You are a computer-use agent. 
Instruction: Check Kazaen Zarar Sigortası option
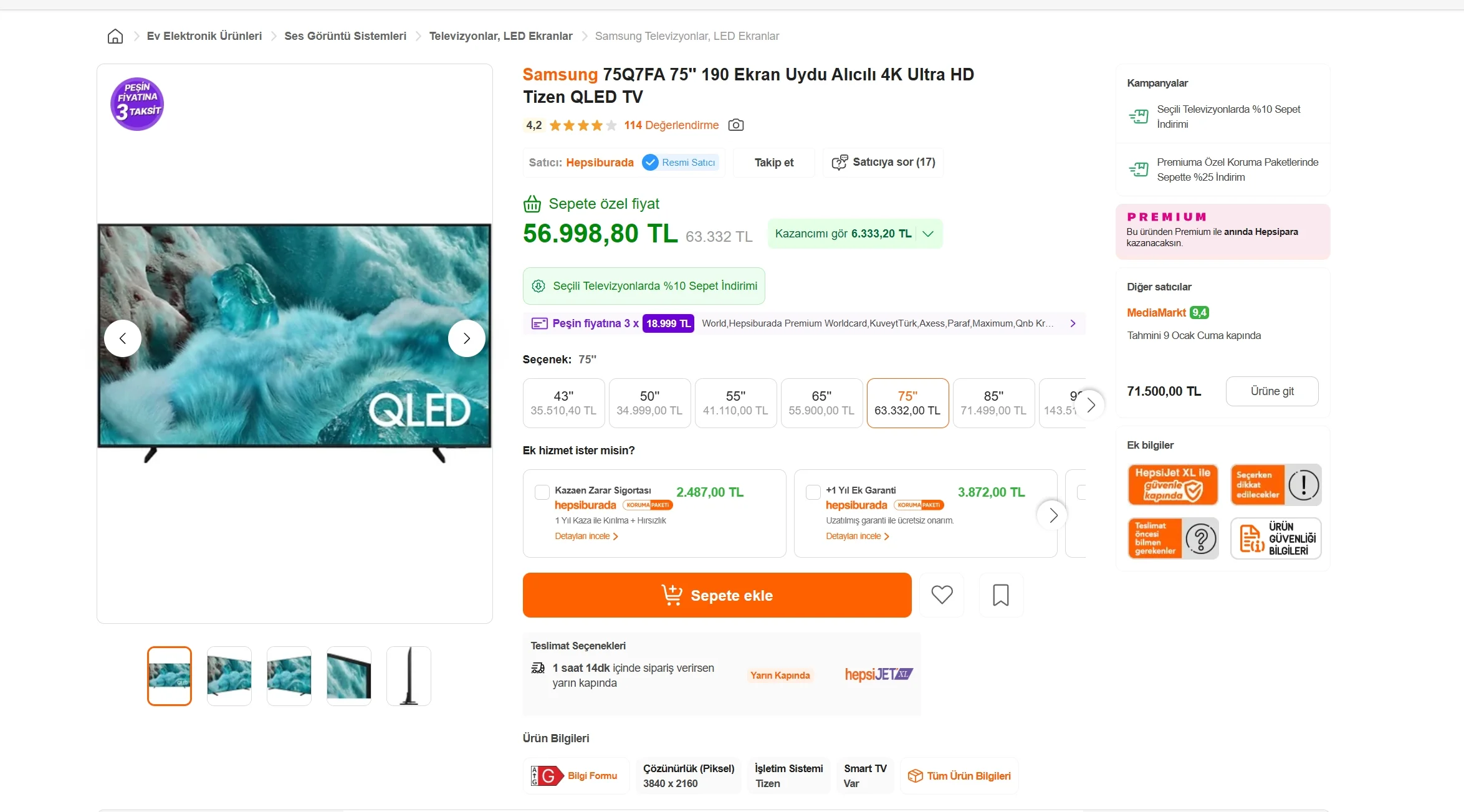542,492
